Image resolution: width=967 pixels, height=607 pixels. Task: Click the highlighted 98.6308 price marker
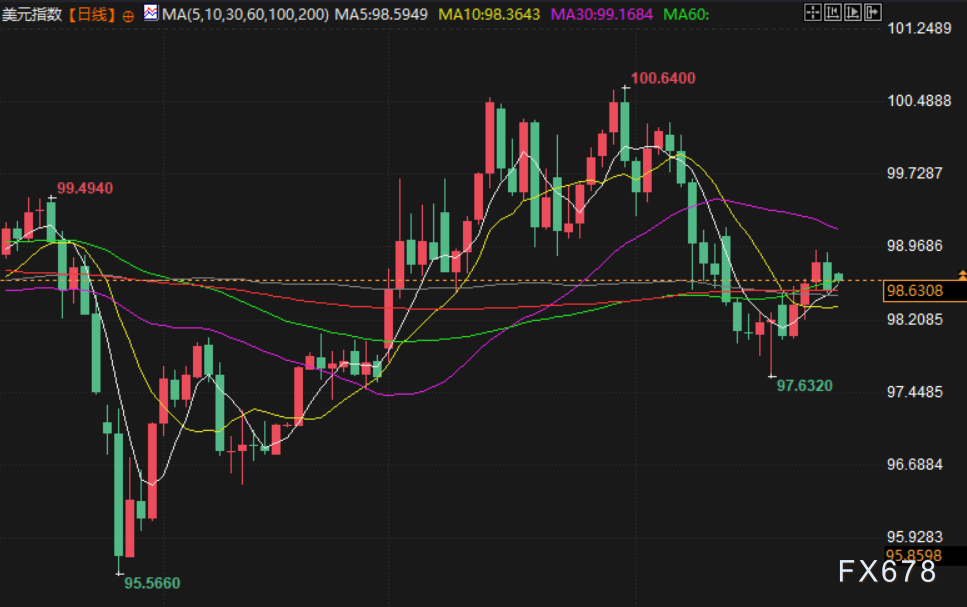(x=915, y=289)
